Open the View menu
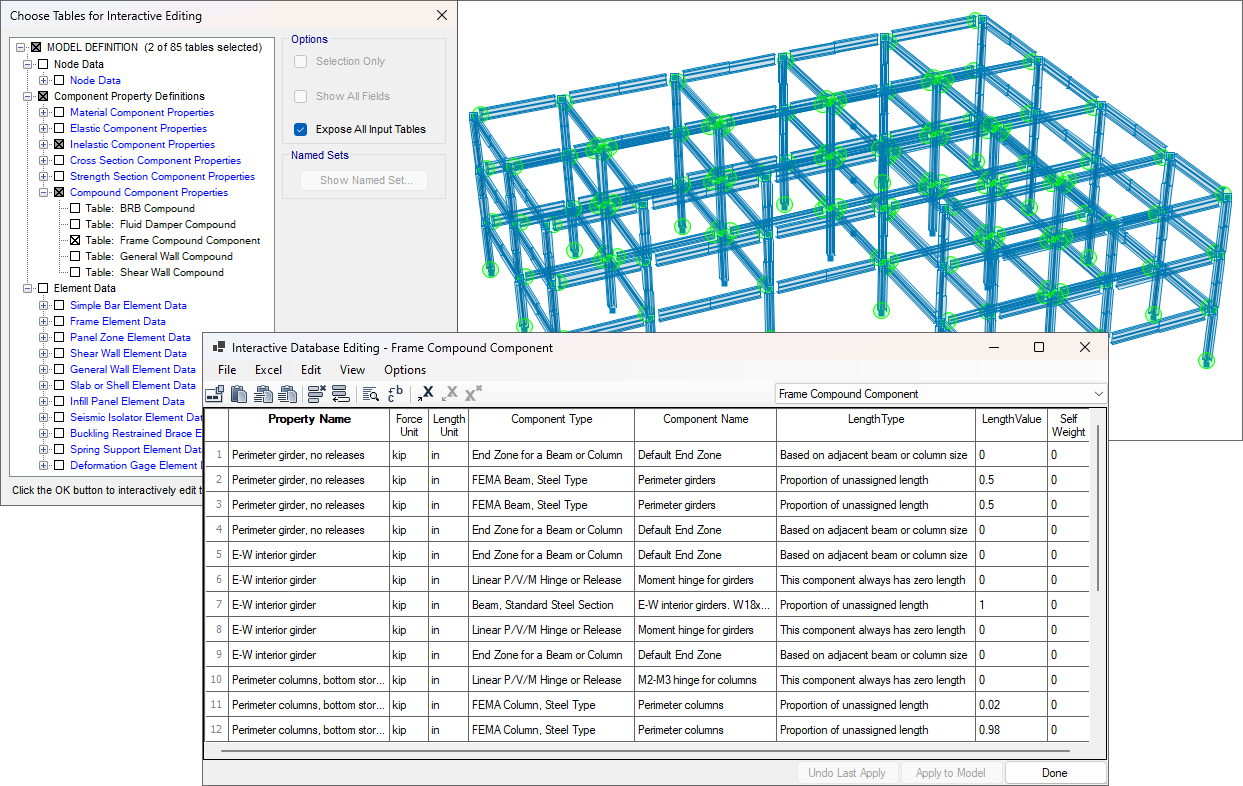 353,370
